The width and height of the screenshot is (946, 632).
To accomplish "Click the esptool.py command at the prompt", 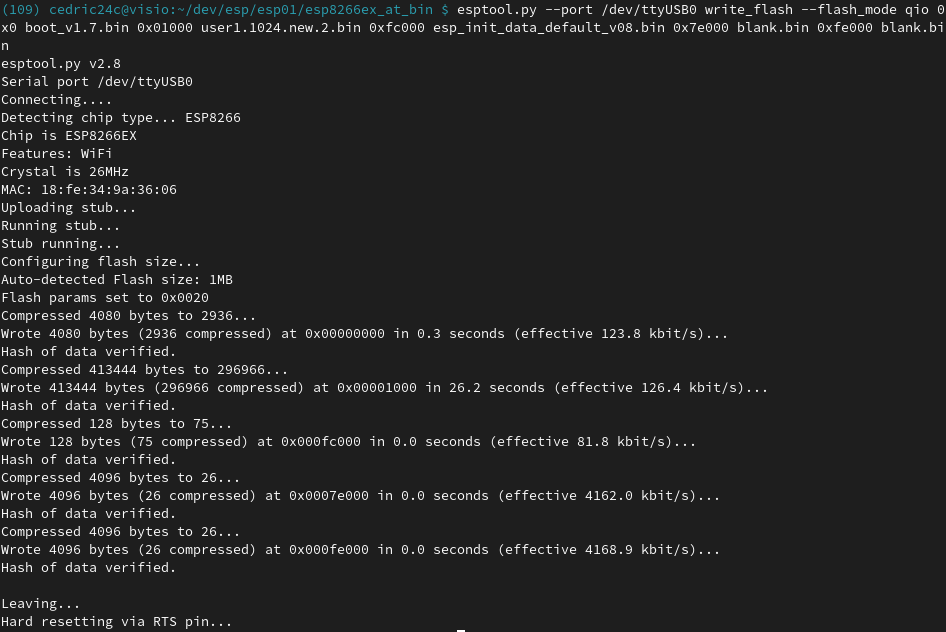I will [497, 10].
